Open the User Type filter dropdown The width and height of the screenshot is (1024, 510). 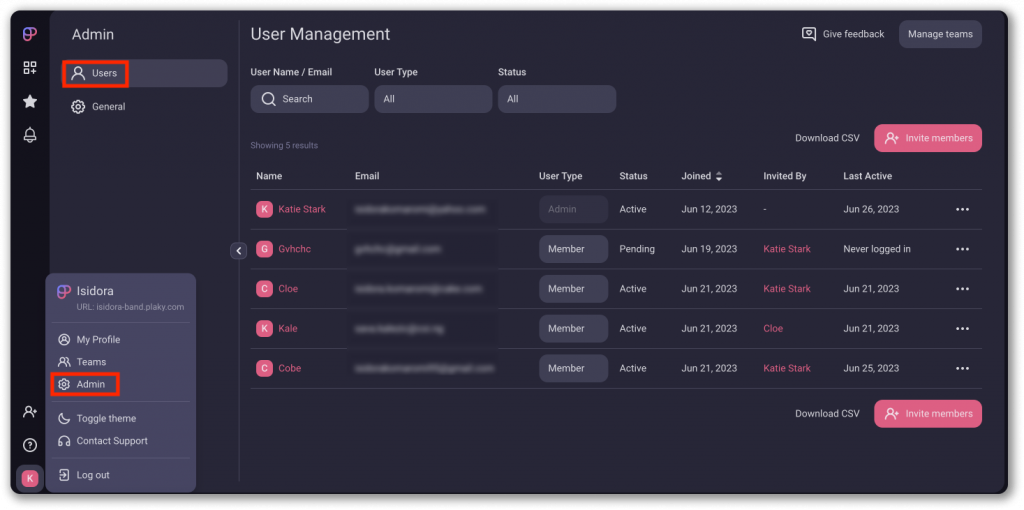[433, 99]
